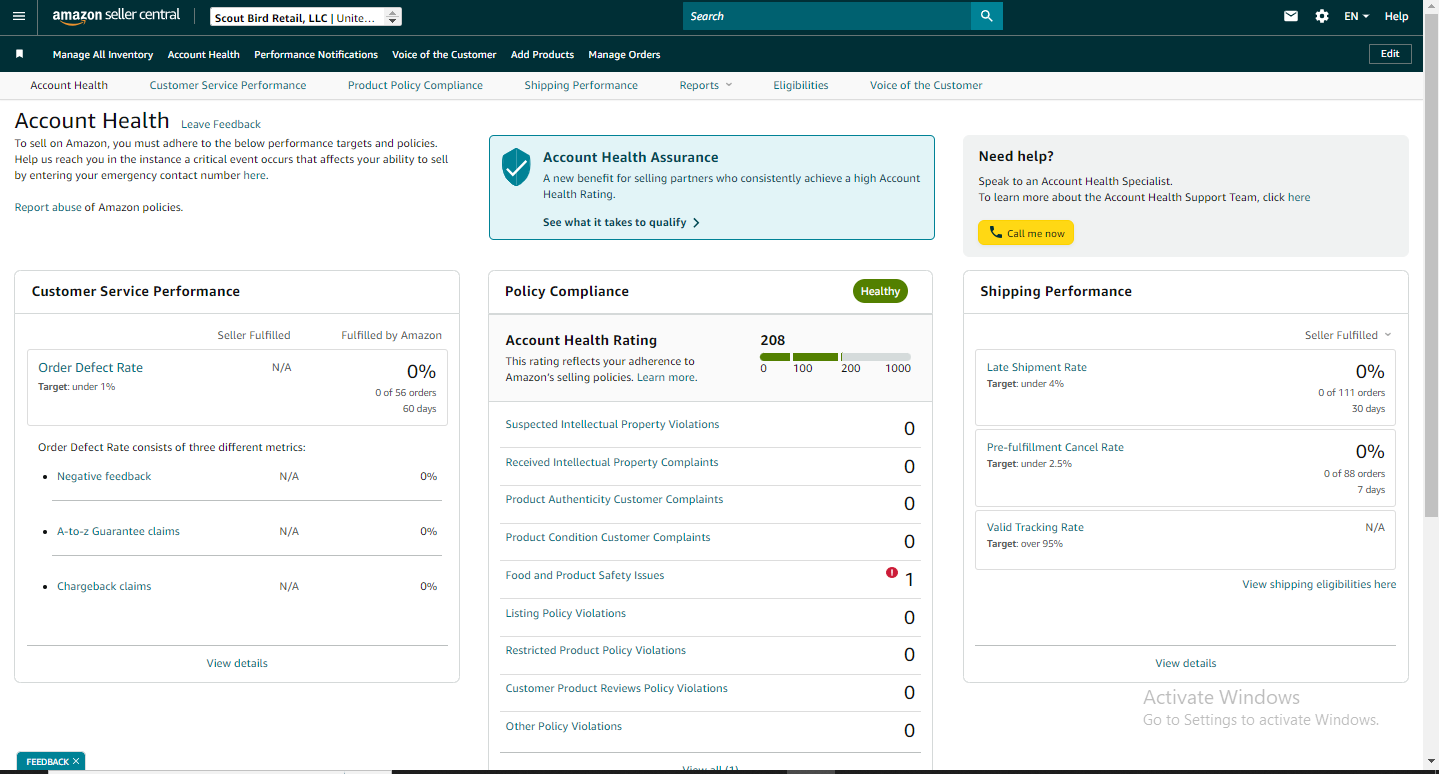Open A-to-z Guarantee claims link
This screenshot has height=774, width=1439.
[x=118, y=531]
